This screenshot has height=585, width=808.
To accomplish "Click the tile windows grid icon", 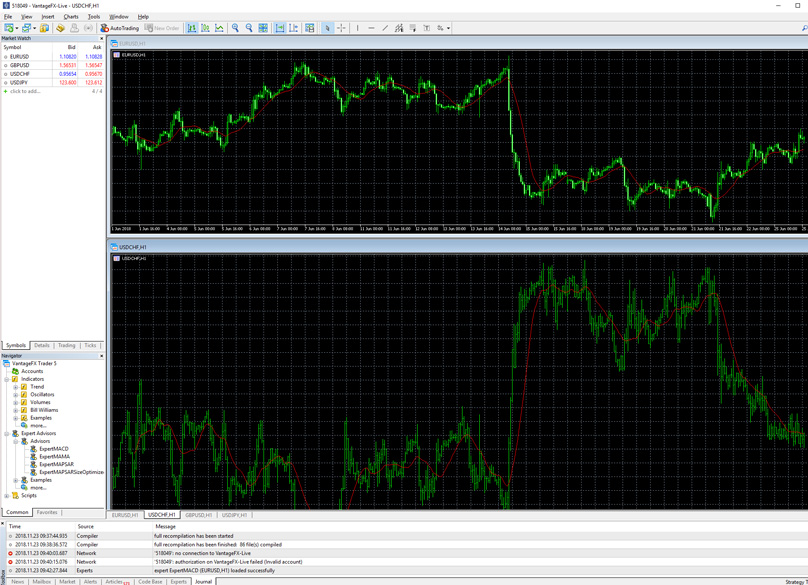I will click(263, 28).
